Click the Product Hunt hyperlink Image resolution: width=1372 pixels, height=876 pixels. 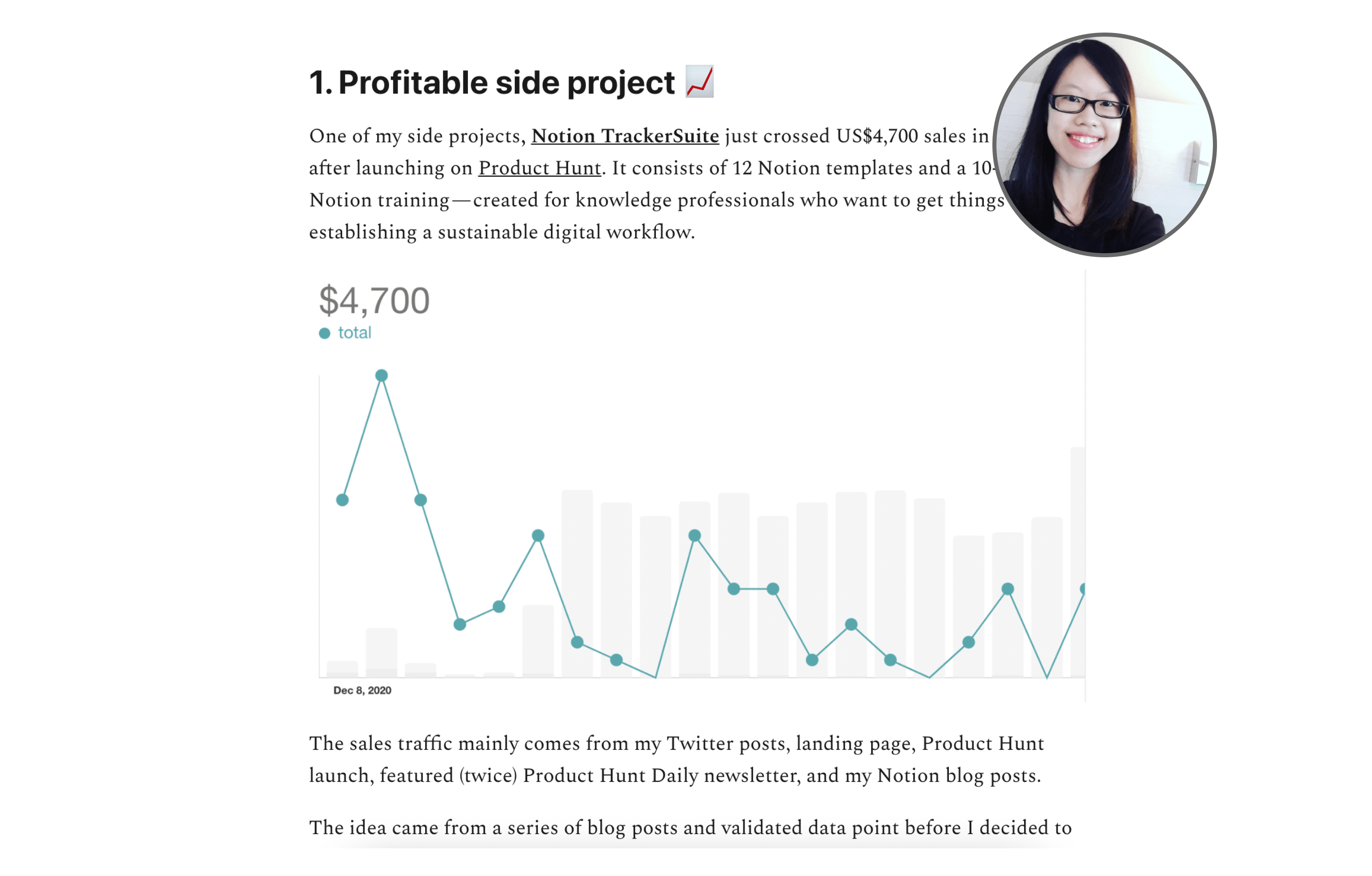[539, 168]
